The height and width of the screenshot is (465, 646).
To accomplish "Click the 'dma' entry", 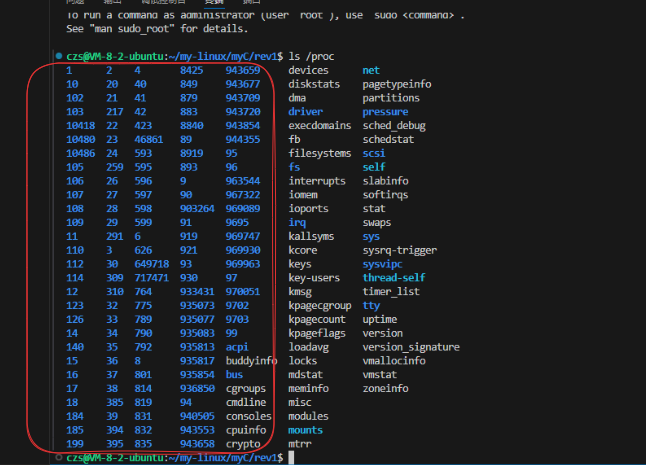I will pos(297,98).
